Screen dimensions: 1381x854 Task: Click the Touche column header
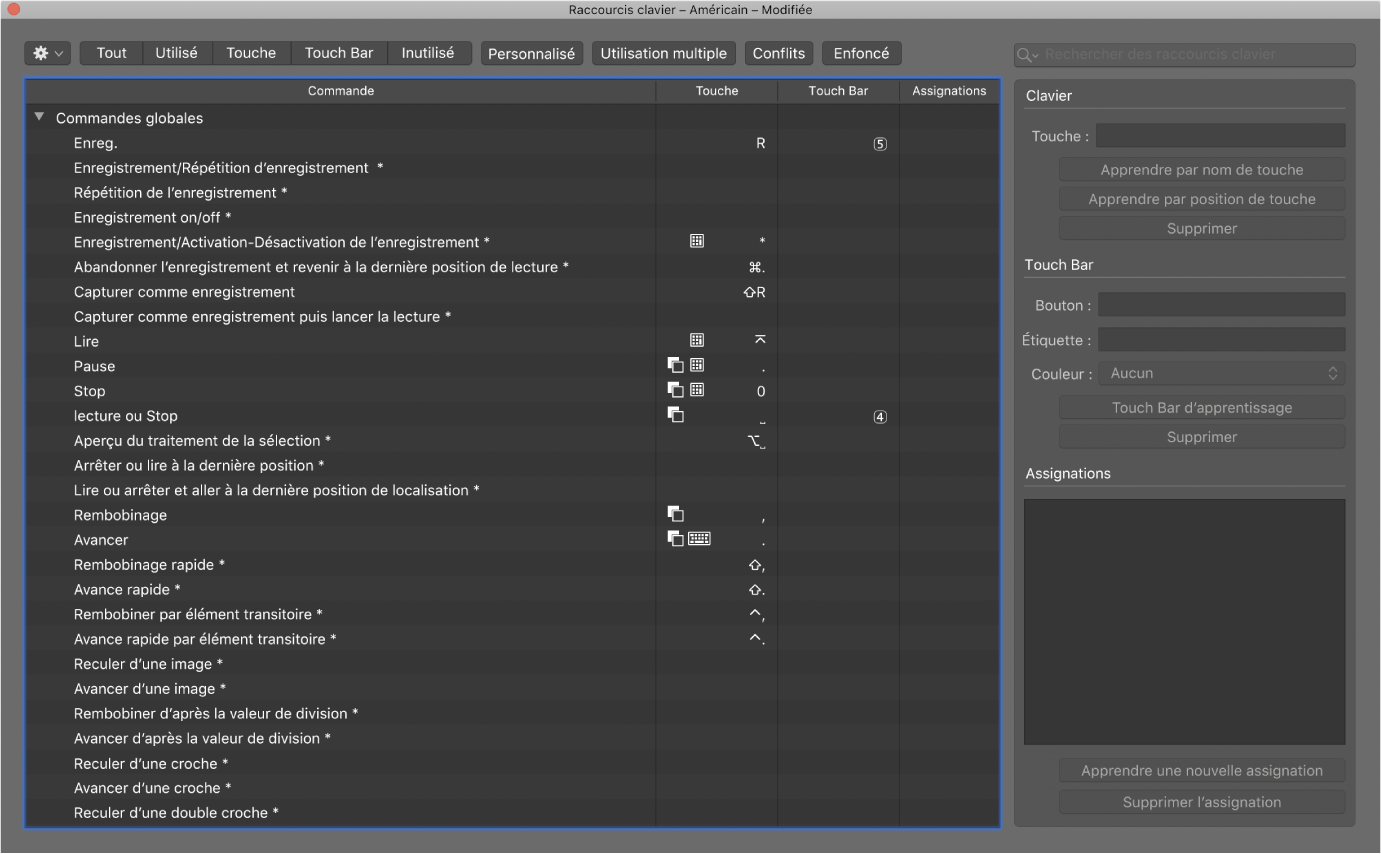pos(717,91)
